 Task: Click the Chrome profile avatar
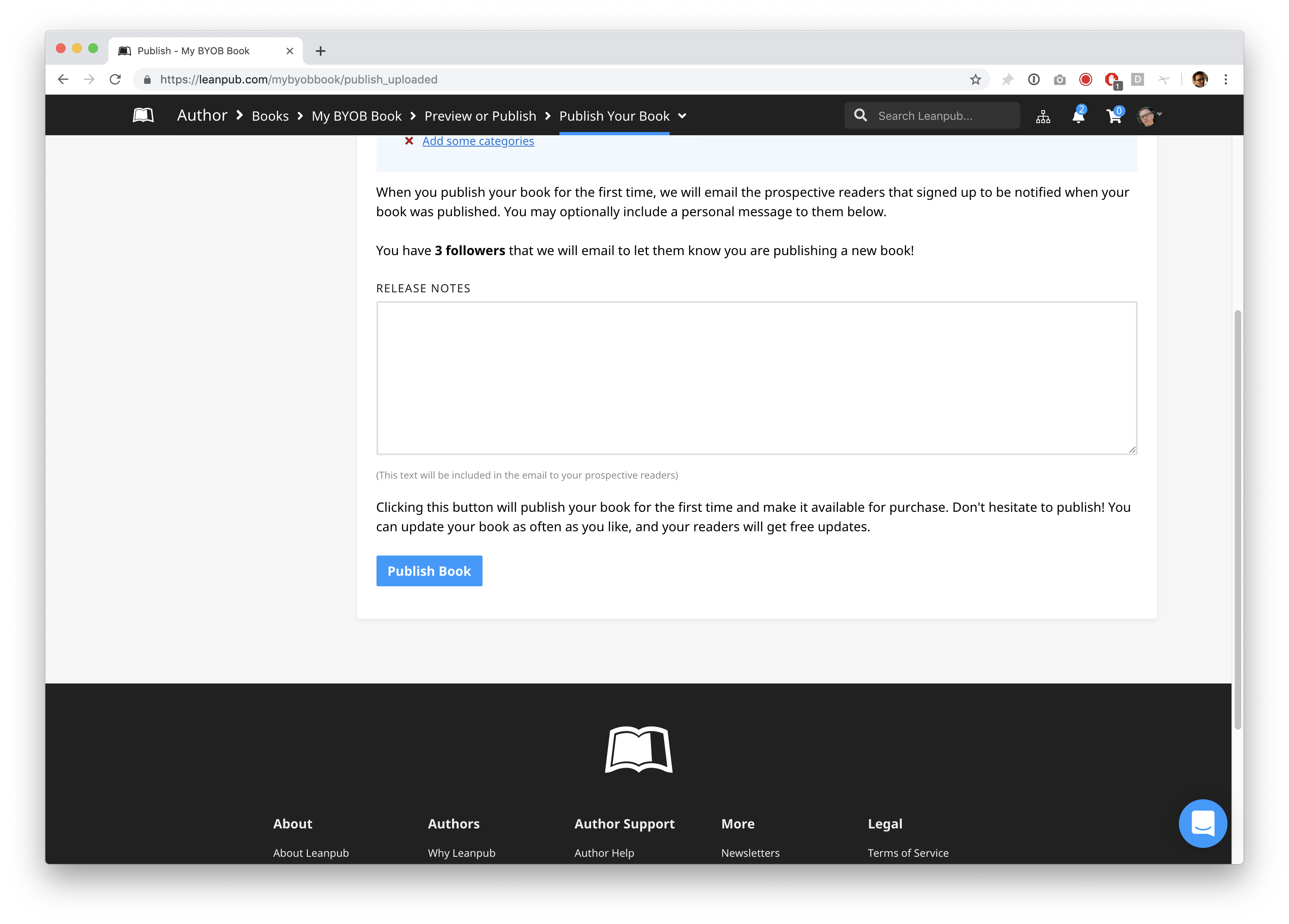(x=1200, y=80)
